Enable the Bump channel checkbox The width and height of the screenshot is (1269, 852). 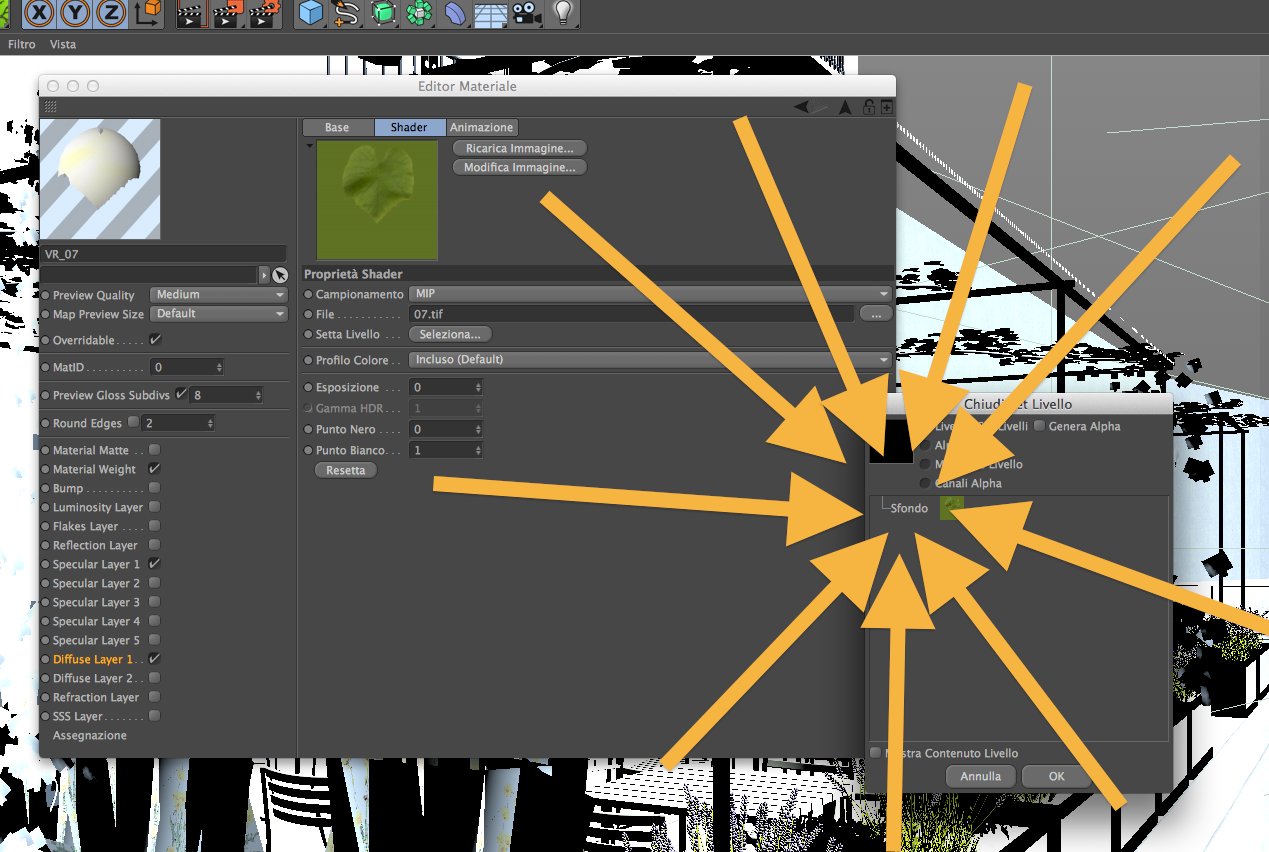[155, 488]
